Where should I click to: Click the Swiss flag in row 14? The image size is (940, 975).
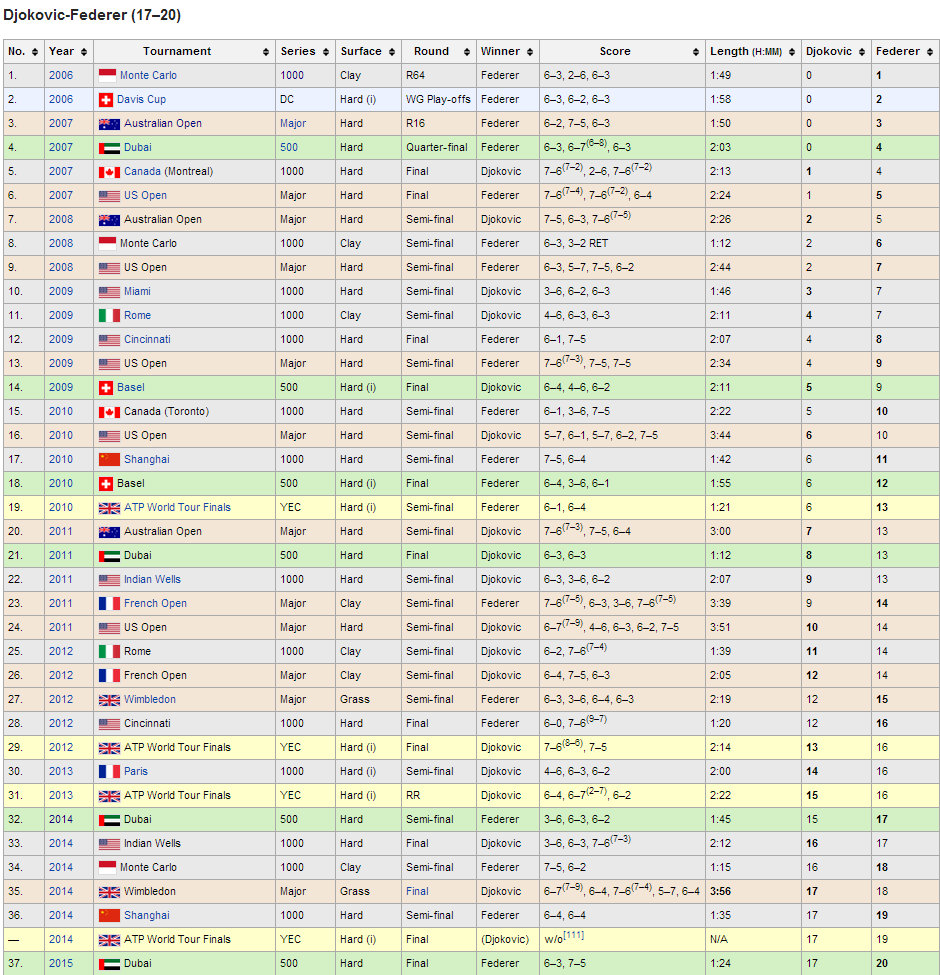coord(106,388)
